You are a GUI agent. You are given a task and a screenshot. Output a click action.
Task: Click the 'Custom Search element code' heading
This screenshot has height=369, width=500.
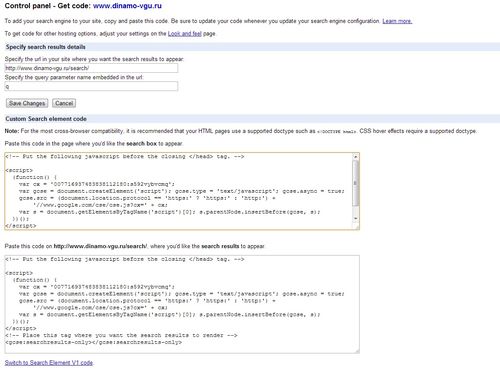pos(46,119)
